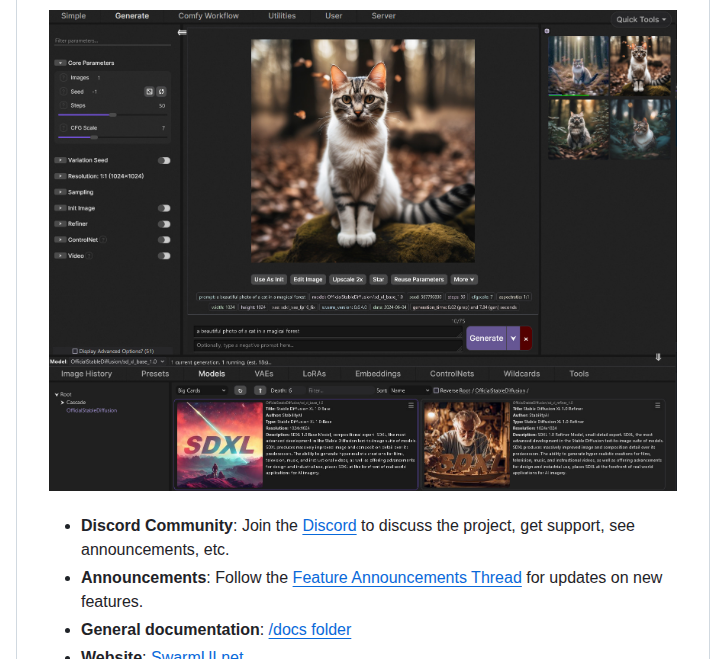
Task: Click the help icon beside Images
Action: pos(63,77)
